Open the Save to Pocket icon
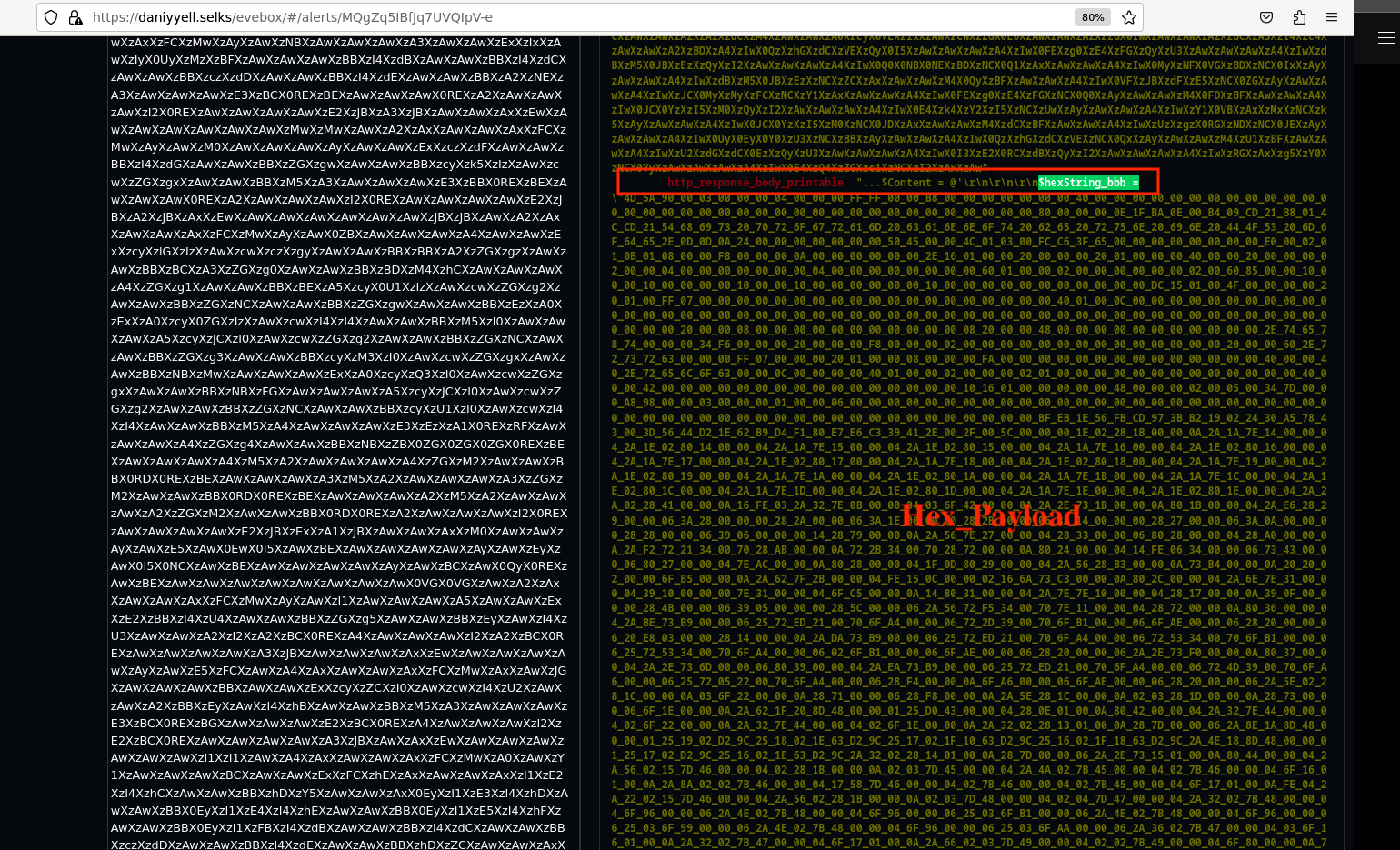The width and height of the screenshot is (1400, 850). [1265, 17]
